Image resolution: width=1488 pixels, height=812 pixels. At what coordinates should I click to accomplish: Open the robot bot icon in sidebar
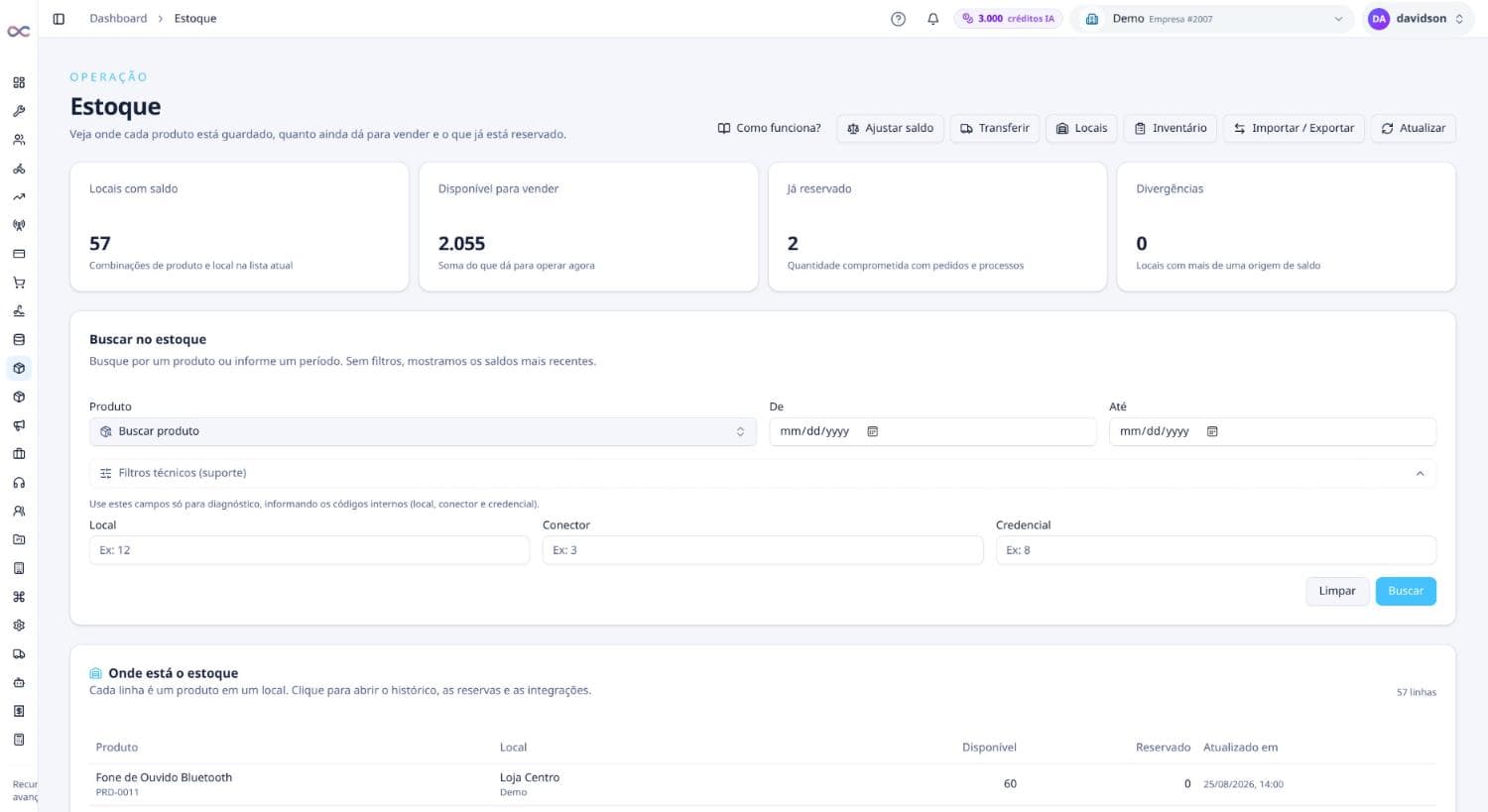pos(19,682)
